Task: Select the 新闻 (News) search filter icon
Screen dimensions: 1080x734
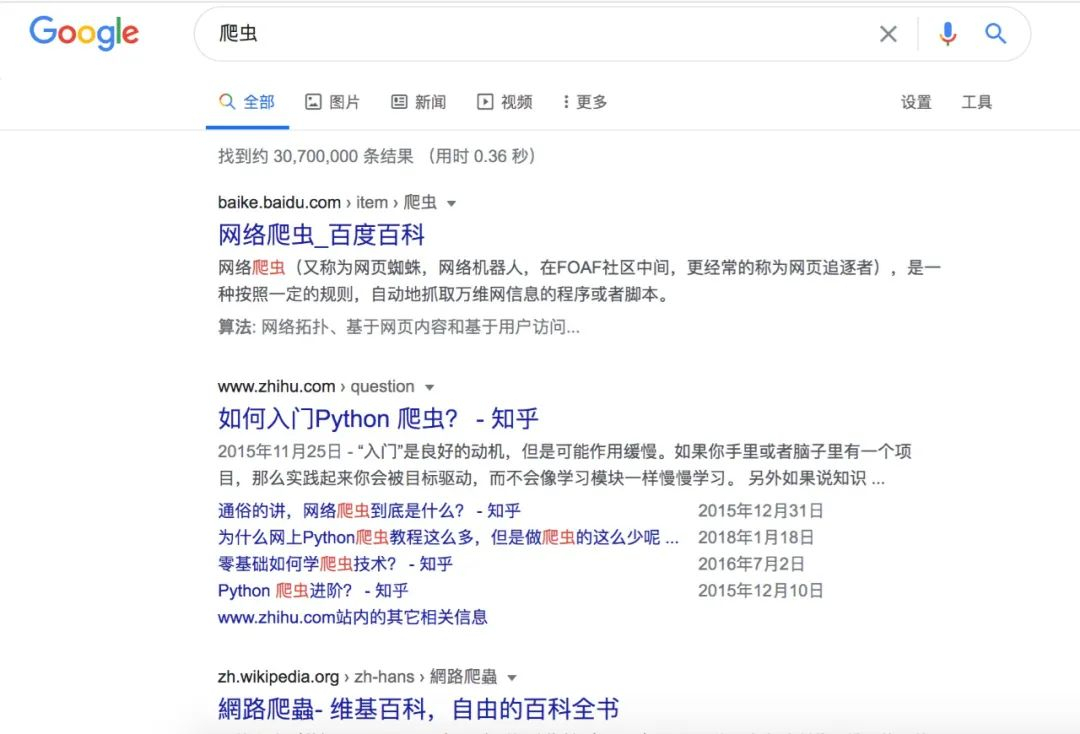Action: (399, 101)
